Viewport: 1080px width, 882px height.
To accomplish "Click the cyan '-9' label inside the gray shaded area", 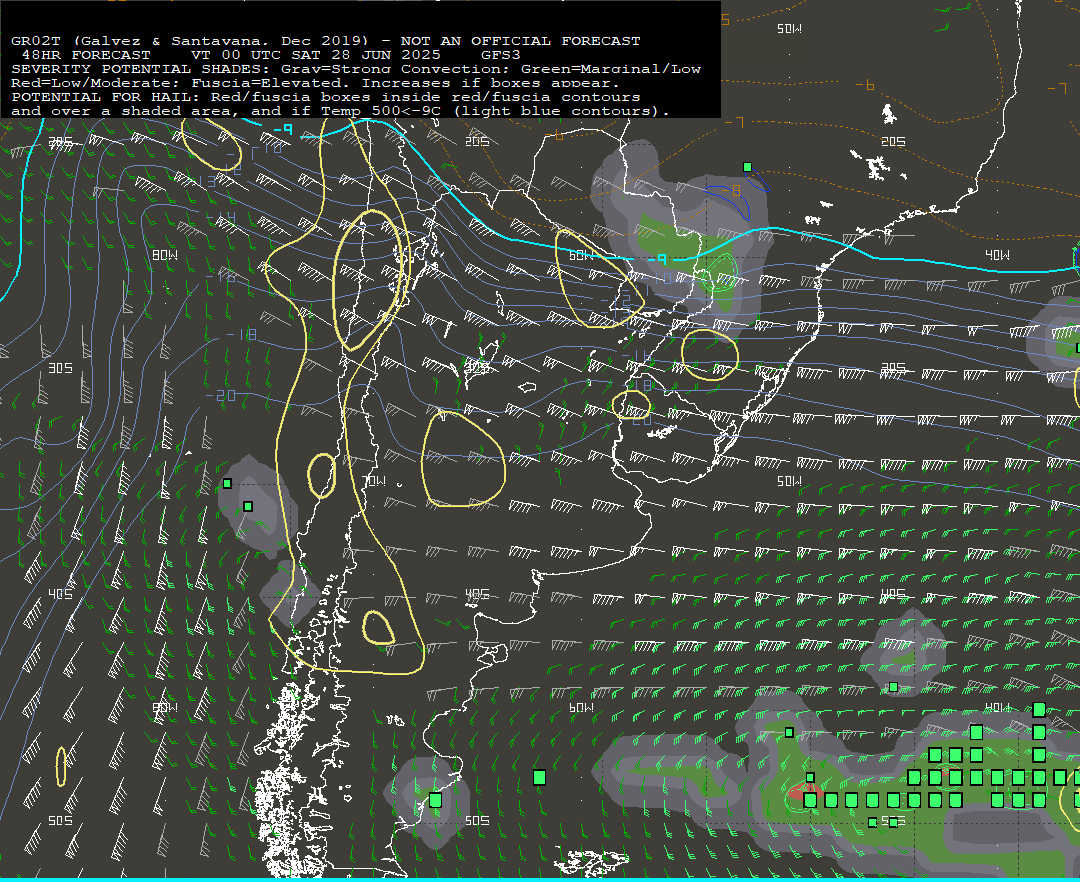I will click(656, 259).
